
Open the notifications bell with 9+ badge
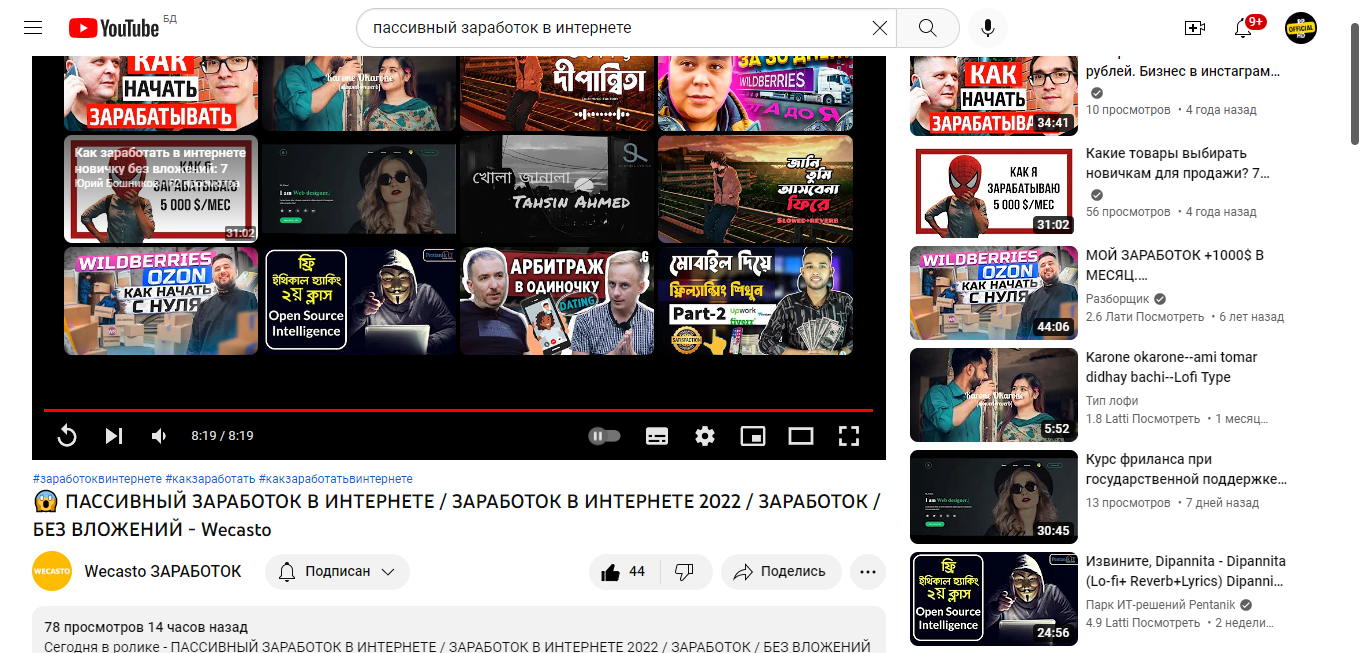pyautogui.click(x=1243, y=28)
